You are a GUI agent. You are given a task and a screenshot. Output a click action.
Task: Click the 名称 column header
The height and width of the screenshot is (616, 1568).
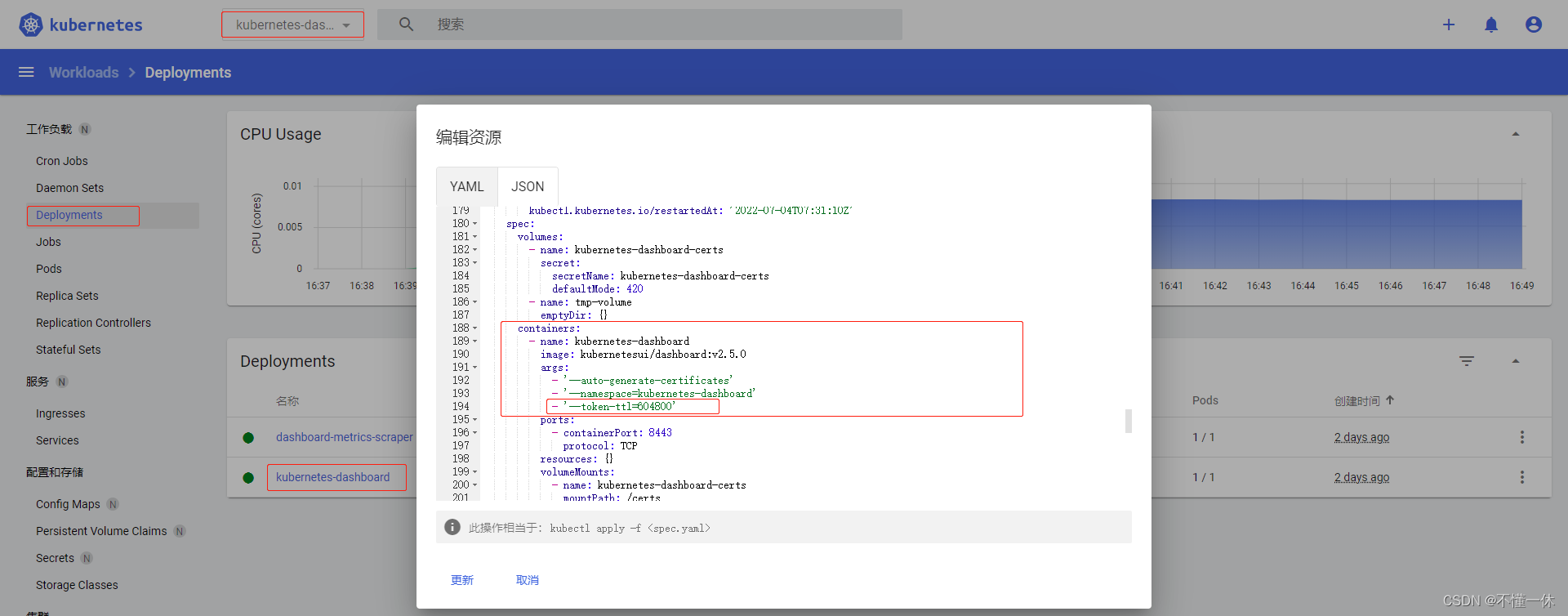[x=287, y=401]
